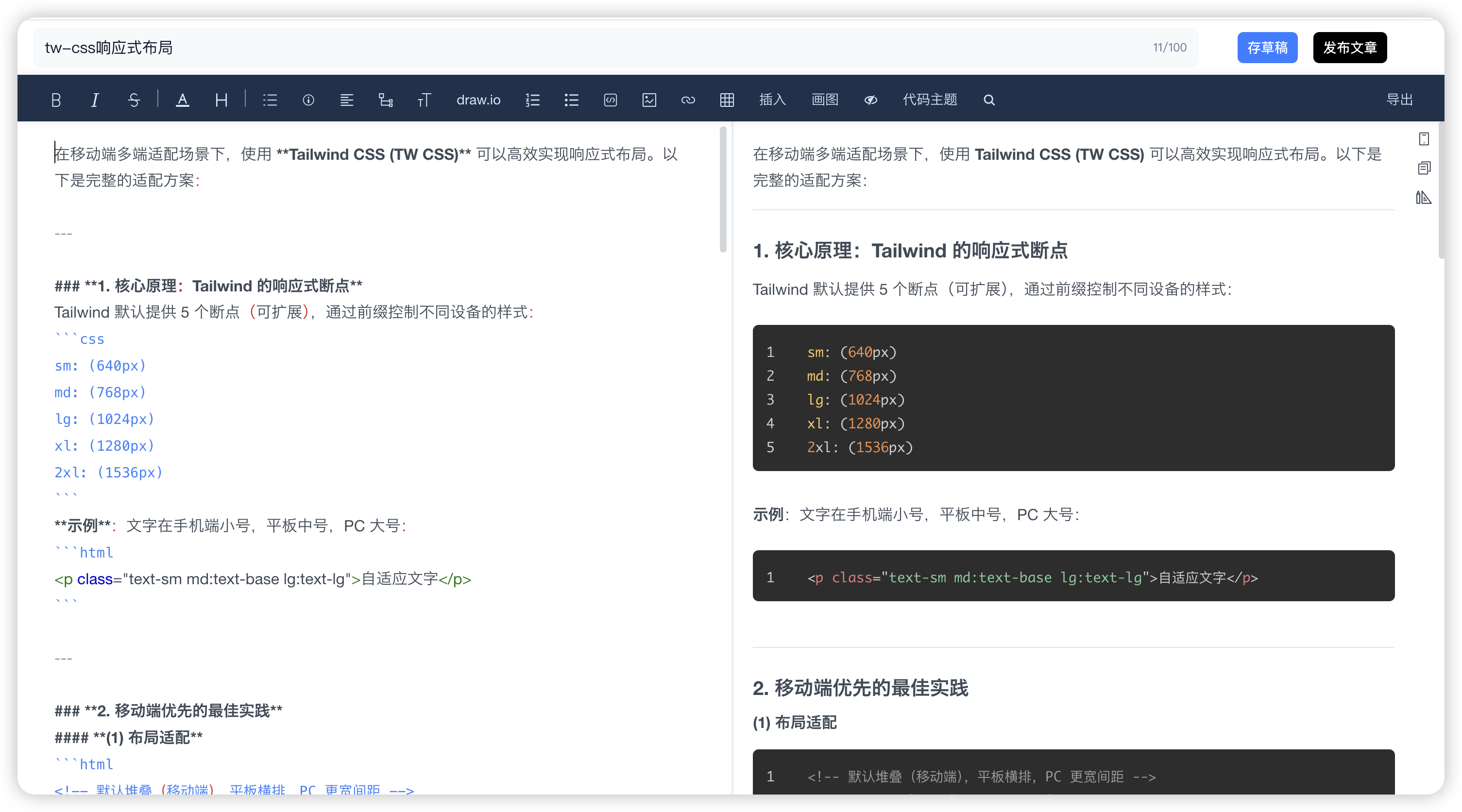Insert an ordered numbered list
The width and height of the screenshot is (1462, 812).
[x=532, y=100]
